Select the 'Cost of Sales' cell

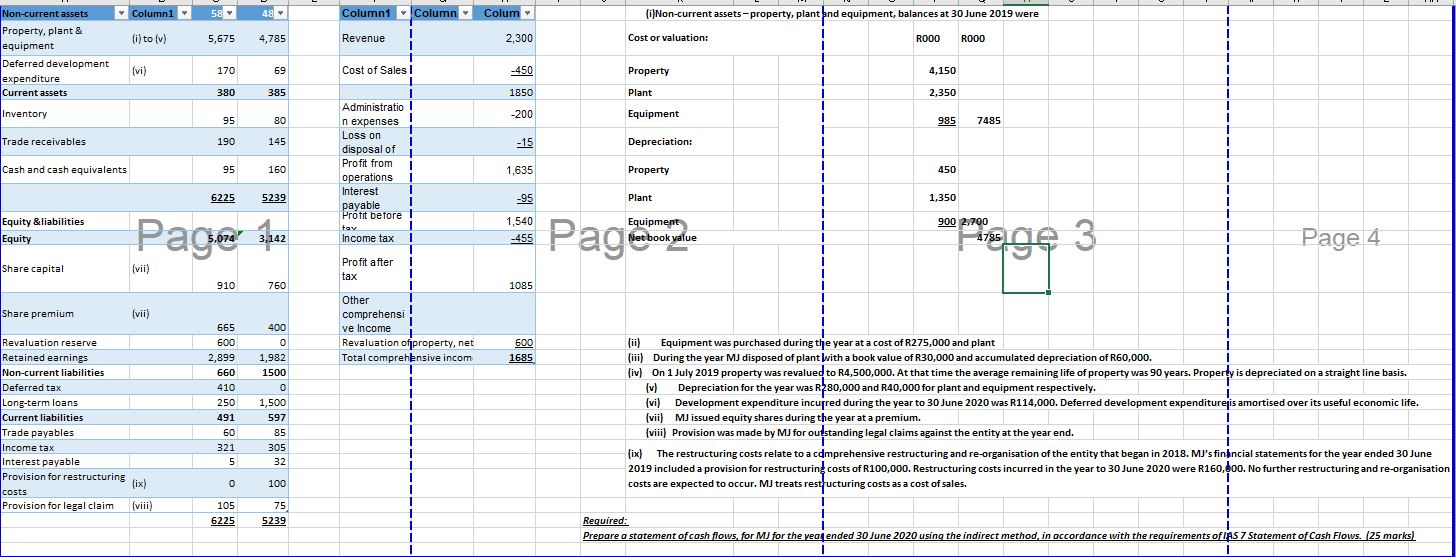pos(375,70)
